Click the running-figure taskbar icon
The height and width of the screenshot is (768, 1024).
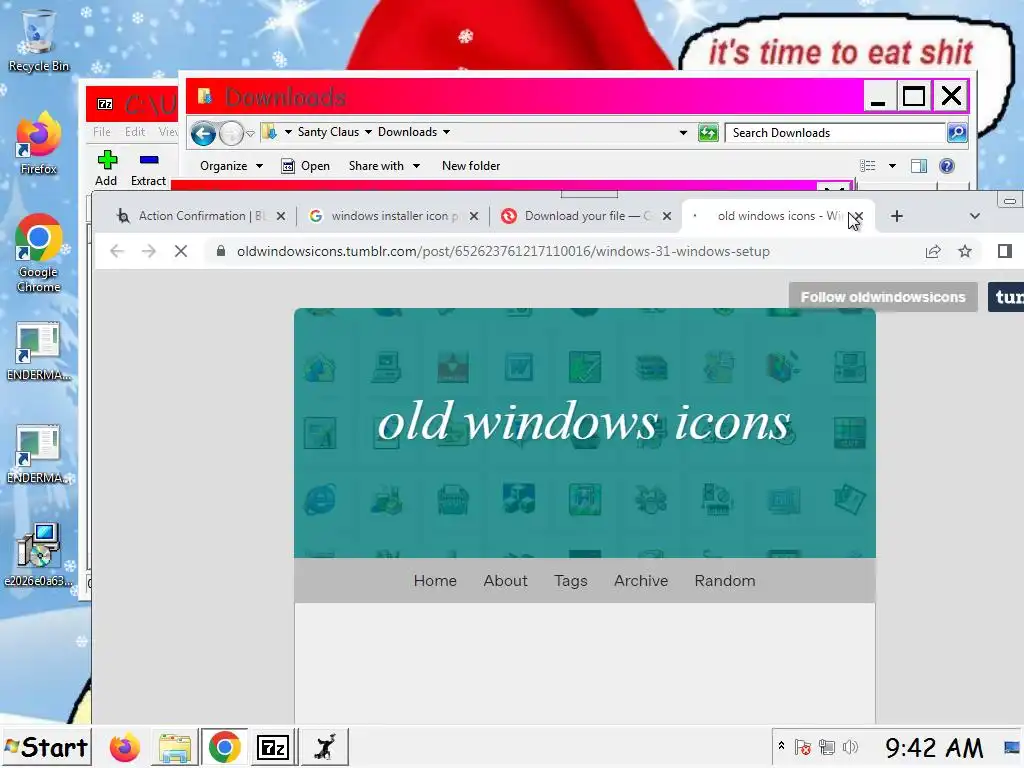[x=325, y=747]
